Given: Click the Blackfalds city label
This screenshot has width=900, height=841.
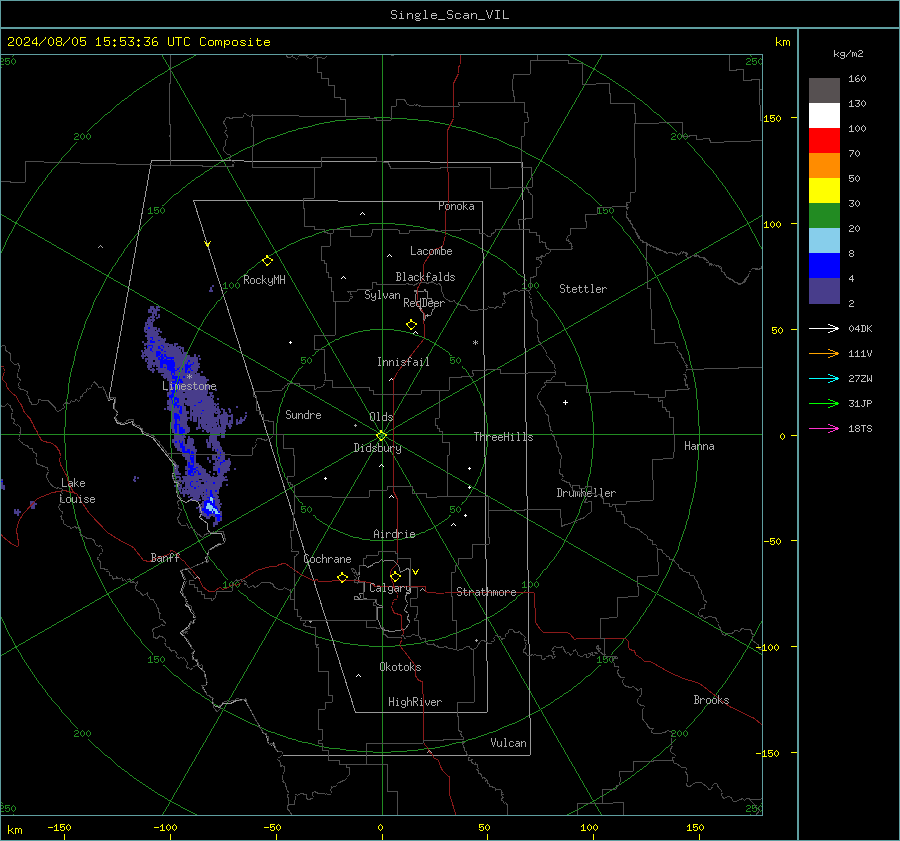Looking at the screenshot, I should pos(425,277).
